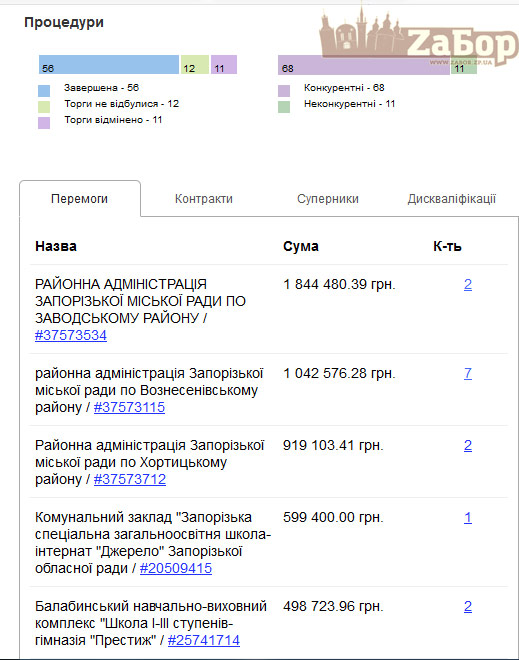Click legend text Торги відмінено - 11

[x=113, y=120]
